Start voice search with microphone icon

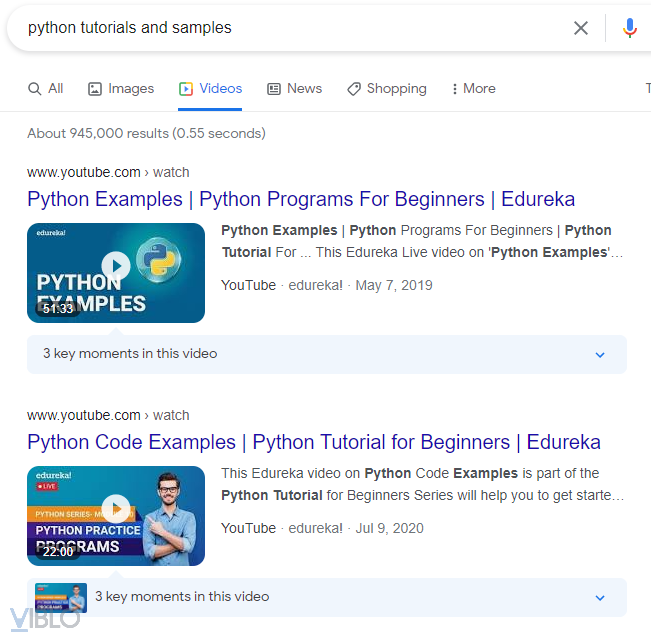[629, 28]
